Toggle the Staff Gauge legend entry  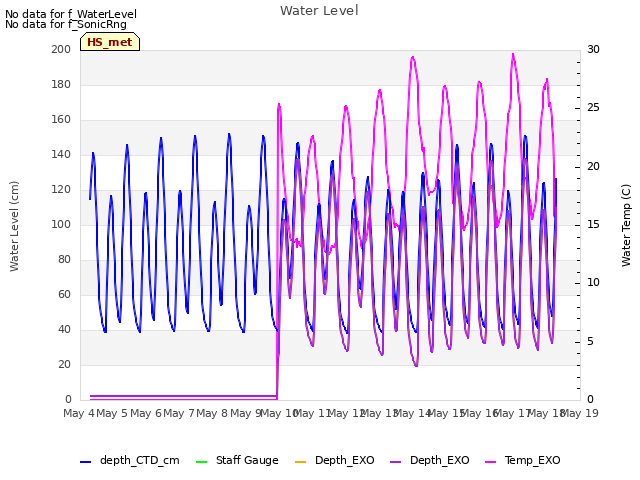pos(237,460)
